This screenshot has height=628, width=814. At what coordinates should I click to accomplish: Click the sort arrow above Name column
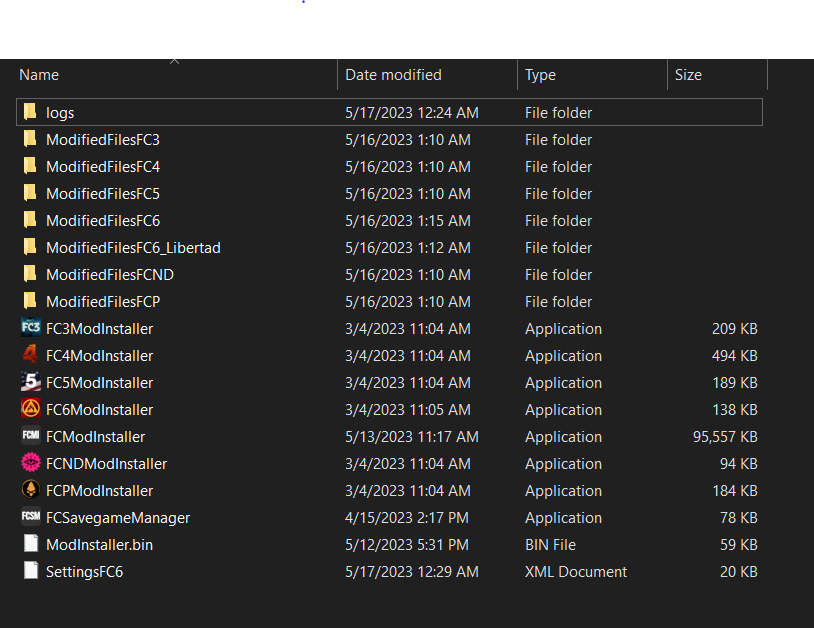175,61
